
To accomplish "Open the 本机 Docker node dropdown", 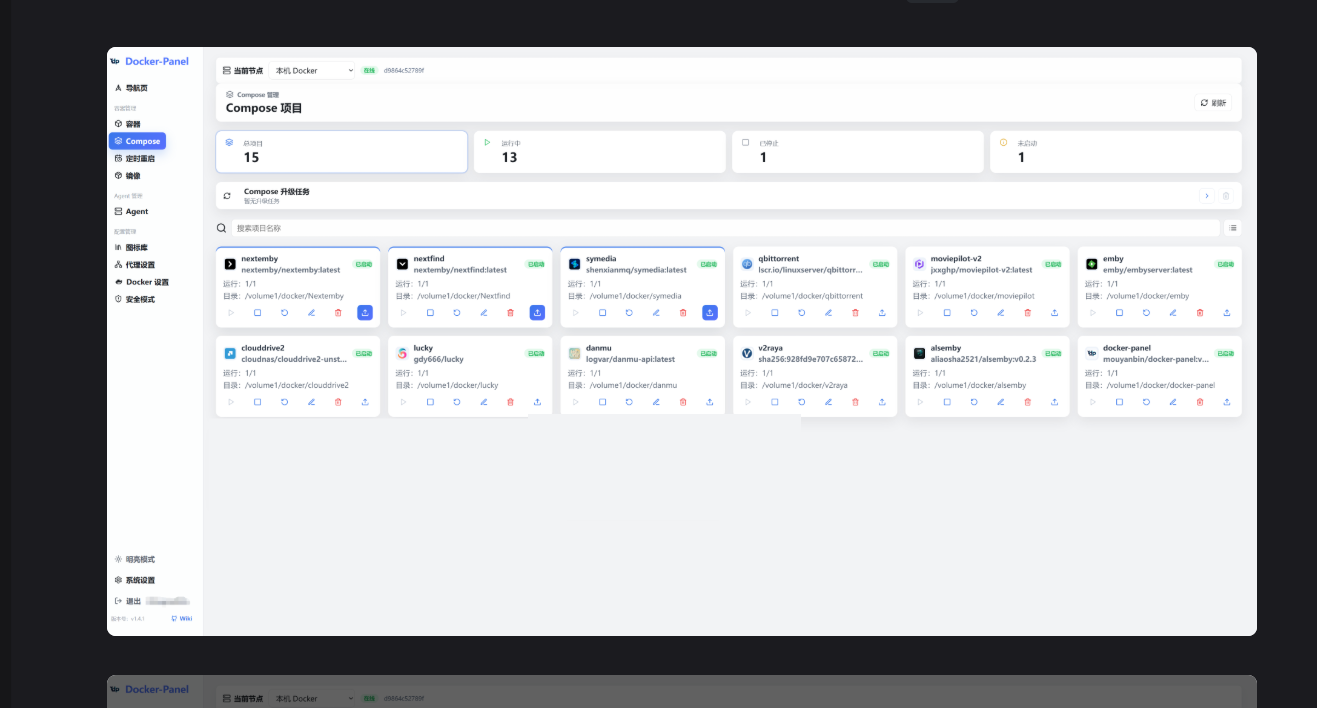I will (x=312, y=71).
